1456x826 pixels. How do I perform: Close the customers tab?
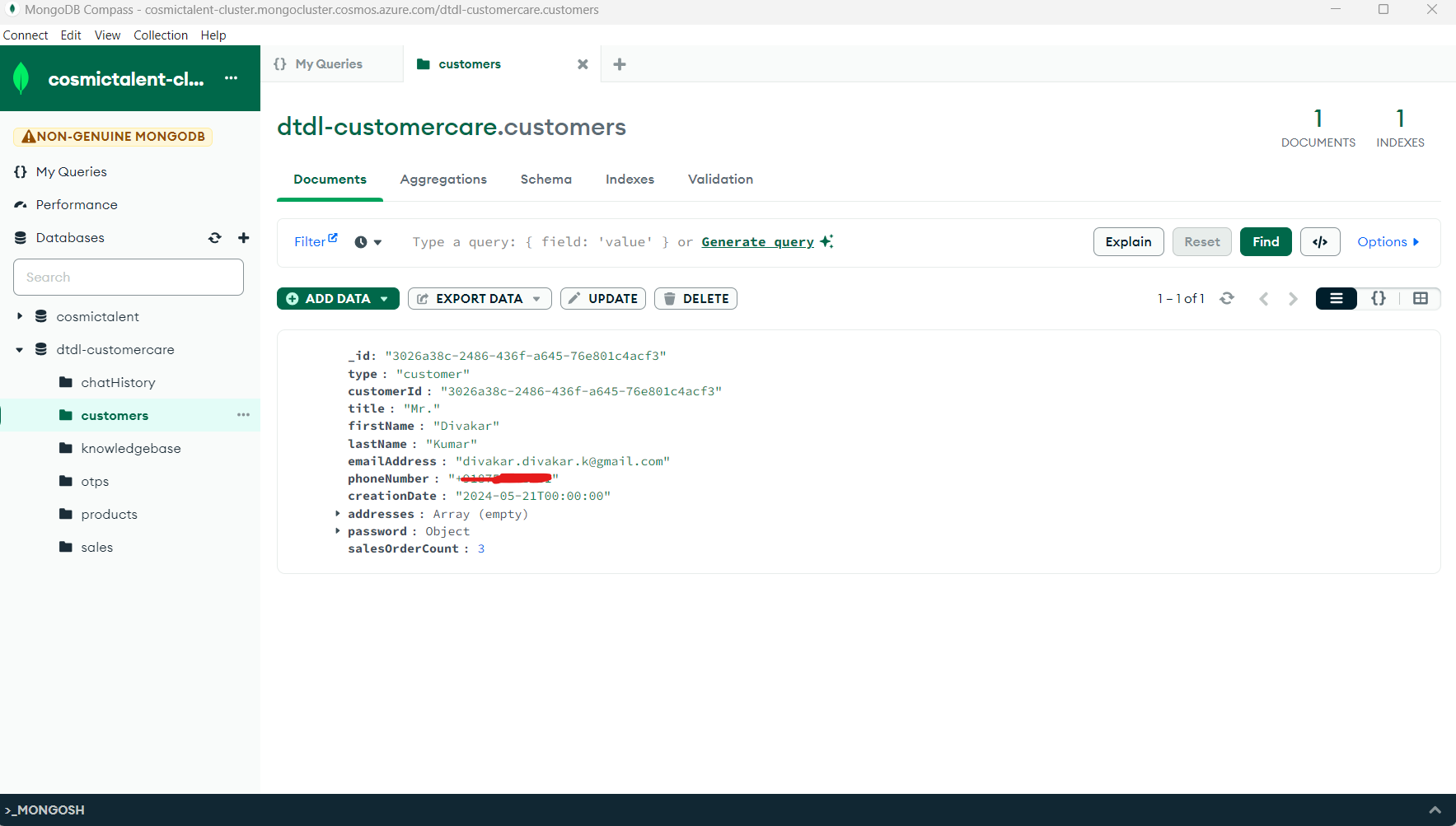point(583,64)
